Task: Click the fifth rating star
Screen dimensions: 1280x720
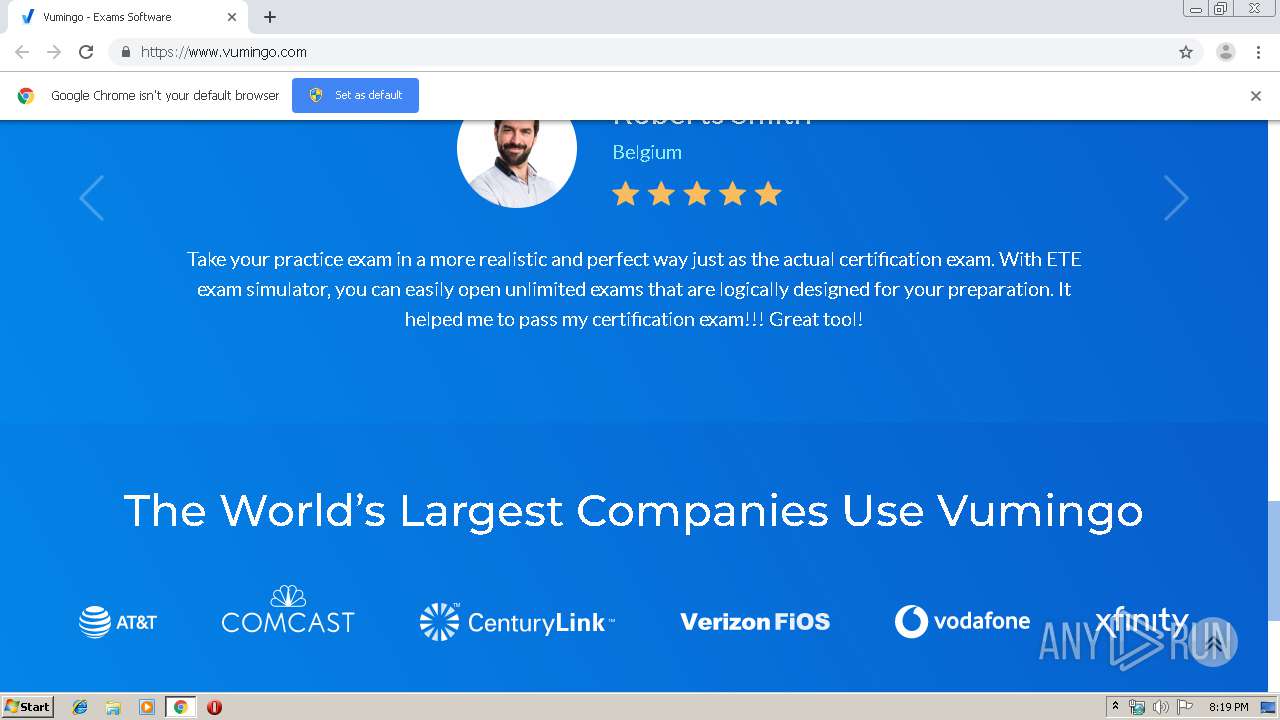Action: 768,193
